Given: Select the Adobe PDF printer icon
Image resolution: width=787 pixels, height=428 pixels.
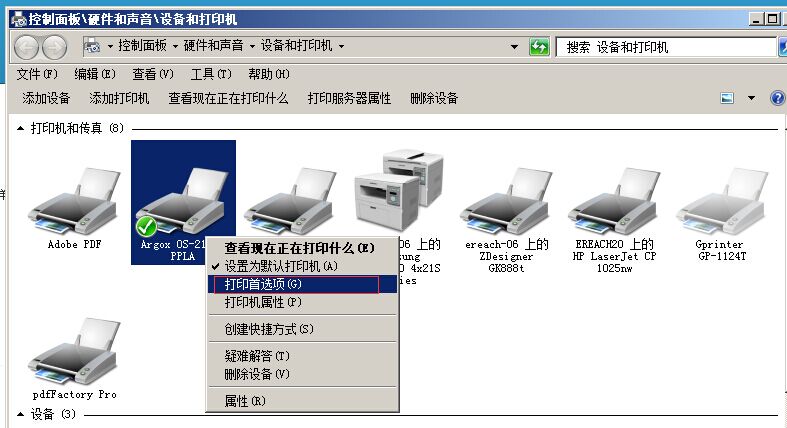Looking at the screenshot, I should (74, 201).
